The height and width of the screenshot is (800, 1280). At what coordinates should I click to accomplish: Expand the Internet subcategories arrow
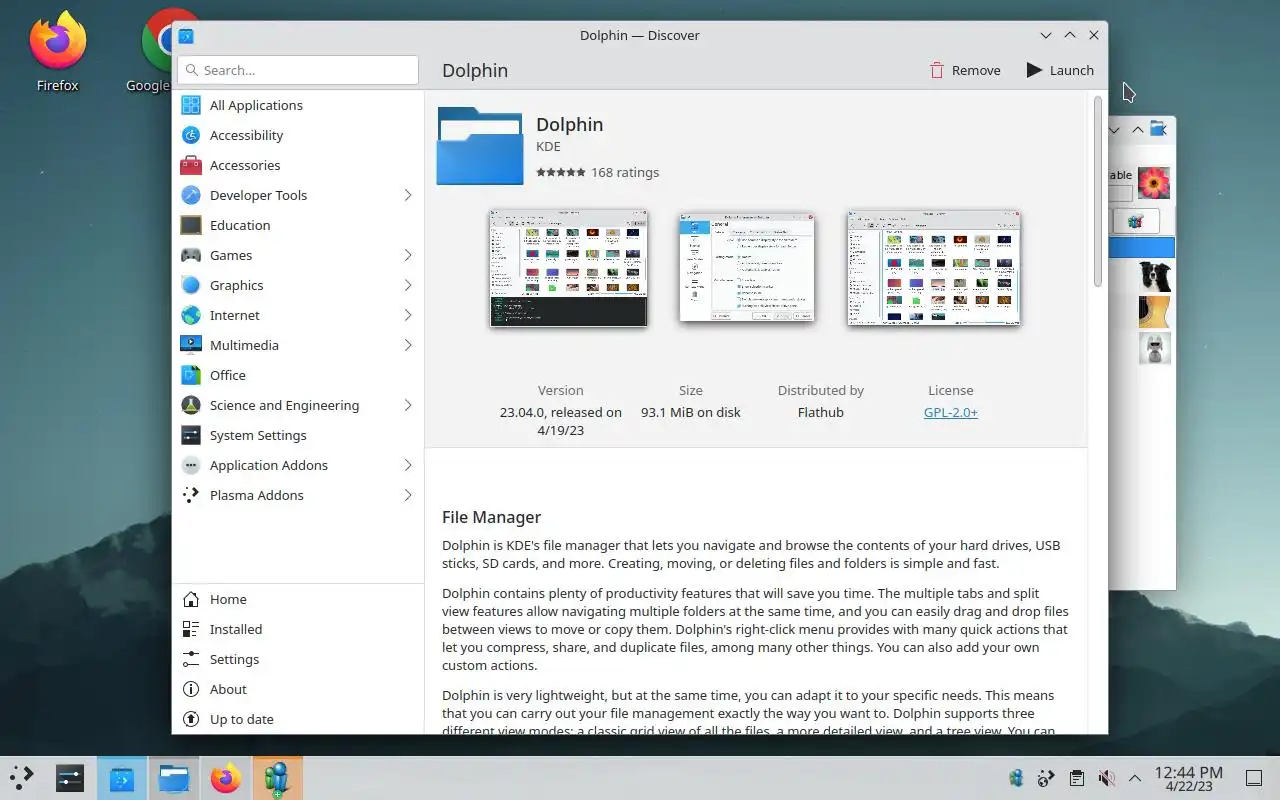[408, 315]
